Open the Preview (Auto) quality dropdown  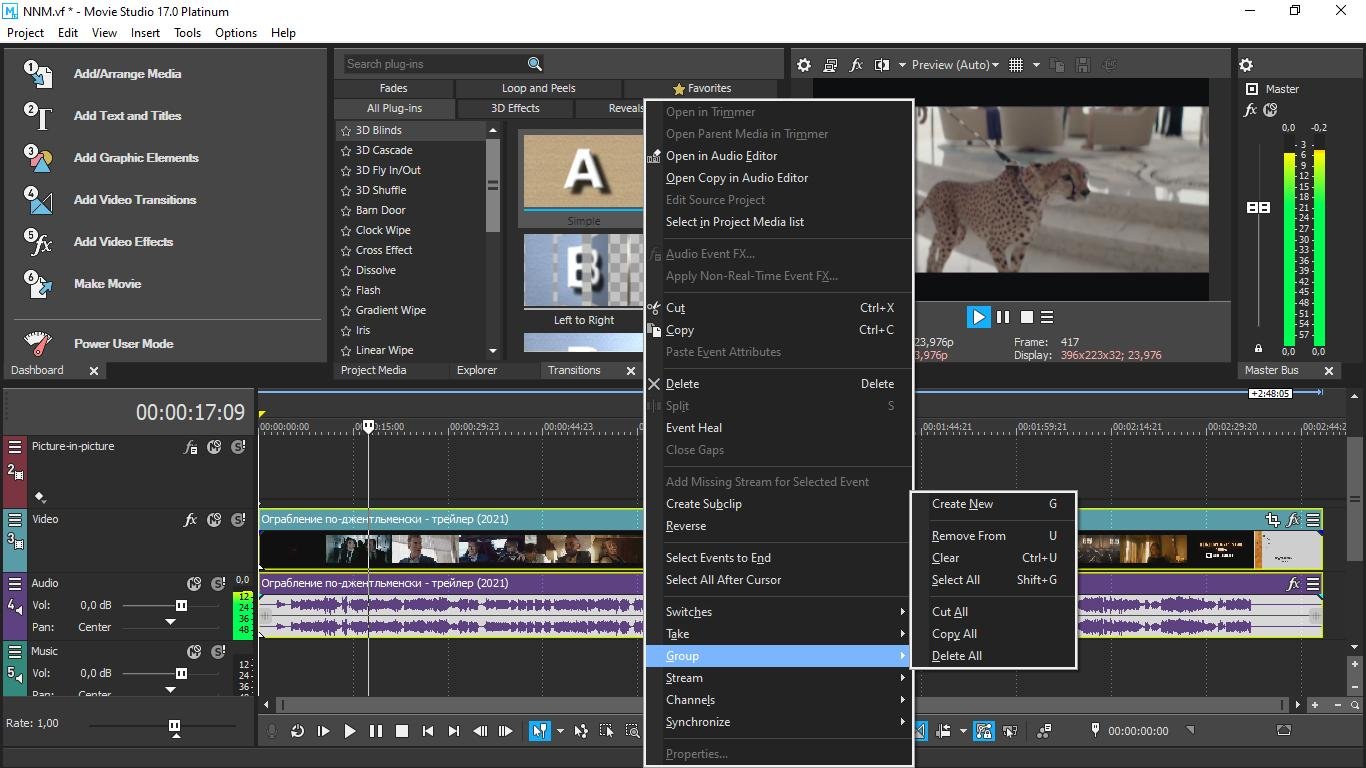[x=954, y=65]
